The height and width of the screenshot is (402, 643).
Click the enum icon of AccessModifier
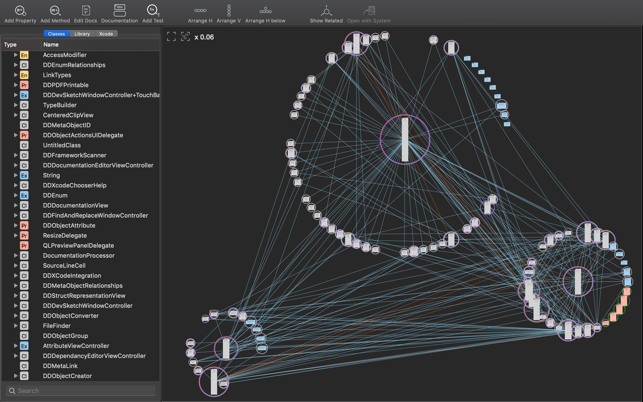pos(24,55)
